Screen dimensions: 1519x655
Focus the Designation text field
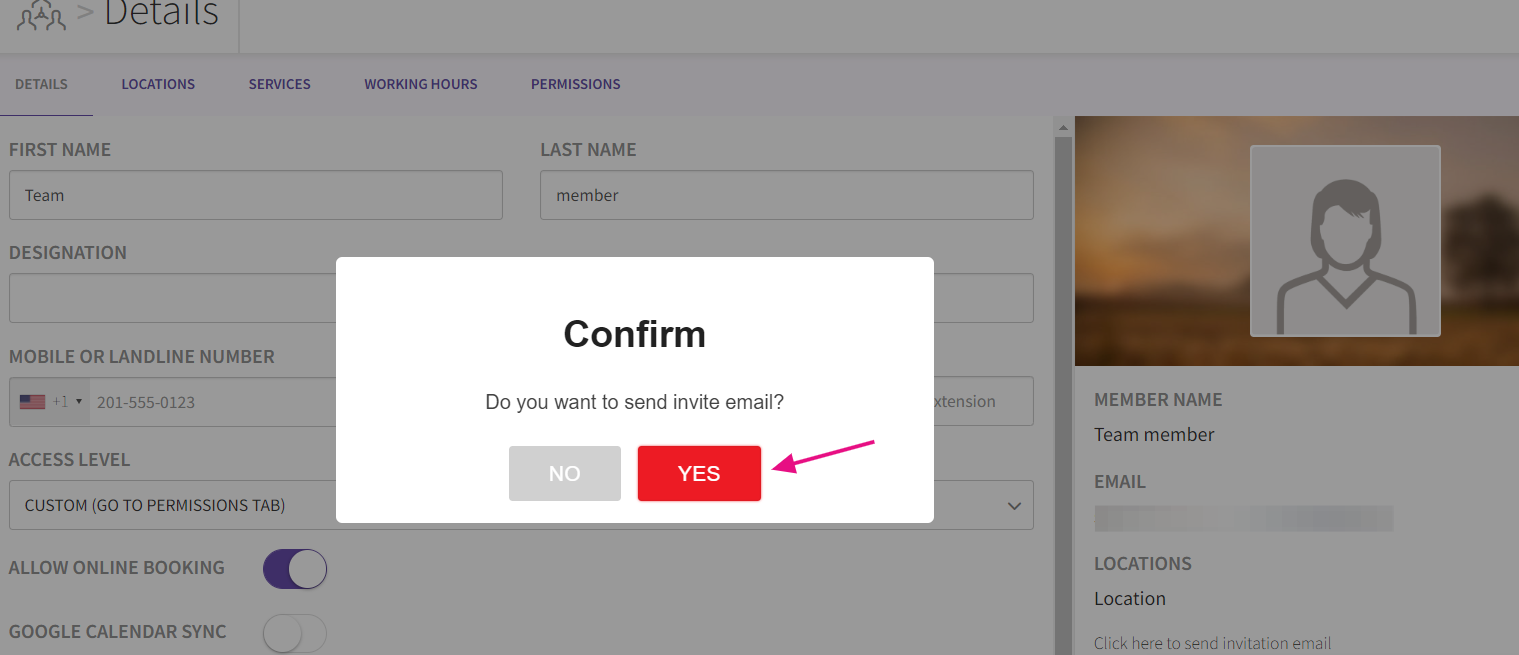(170, 298)
